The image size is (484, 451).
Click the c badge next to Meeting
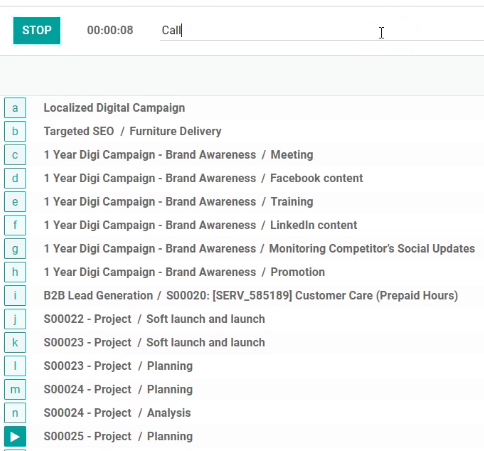15,155
